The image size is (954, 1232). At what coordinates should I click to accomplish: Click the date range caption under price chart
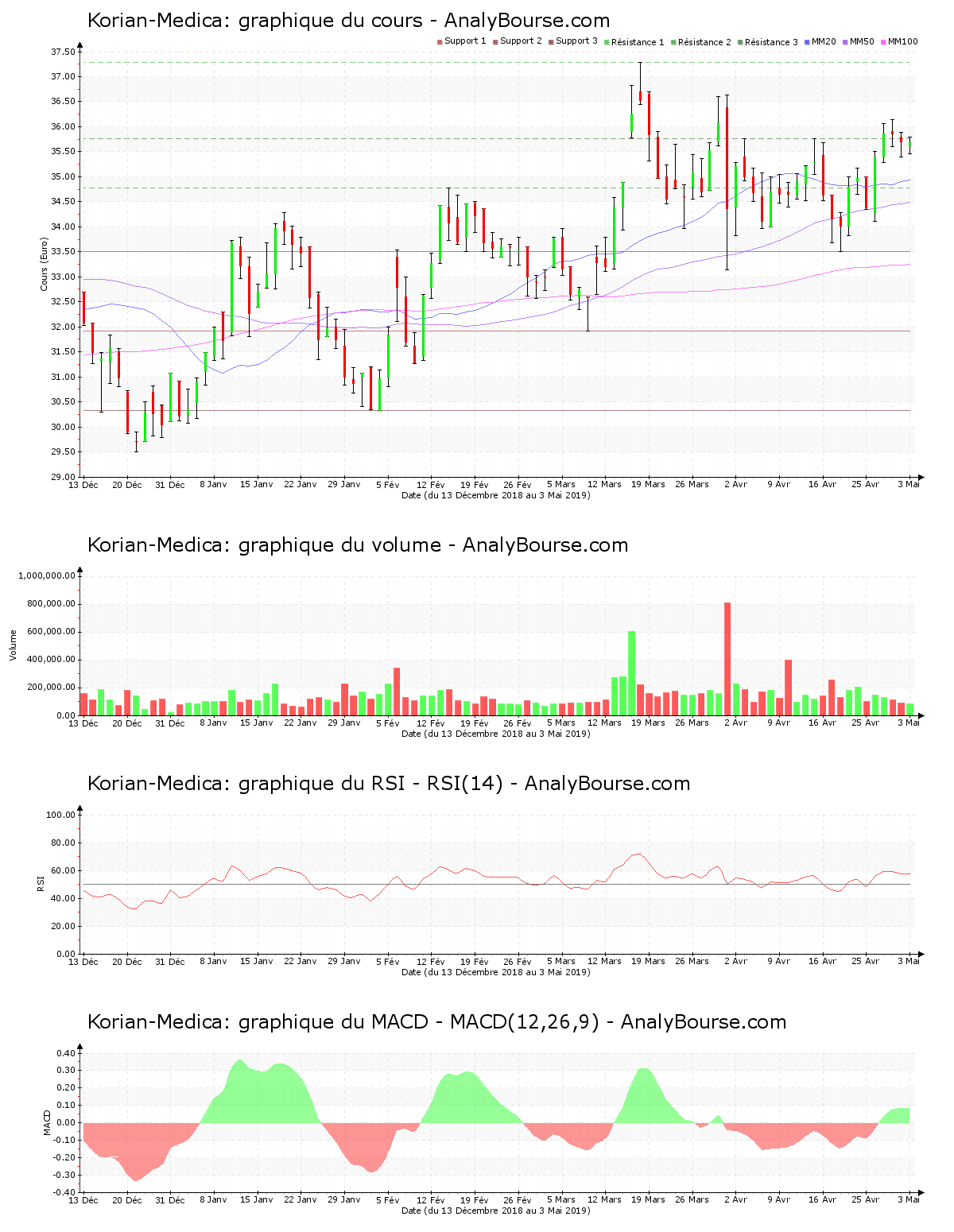(x=496, y=495)
